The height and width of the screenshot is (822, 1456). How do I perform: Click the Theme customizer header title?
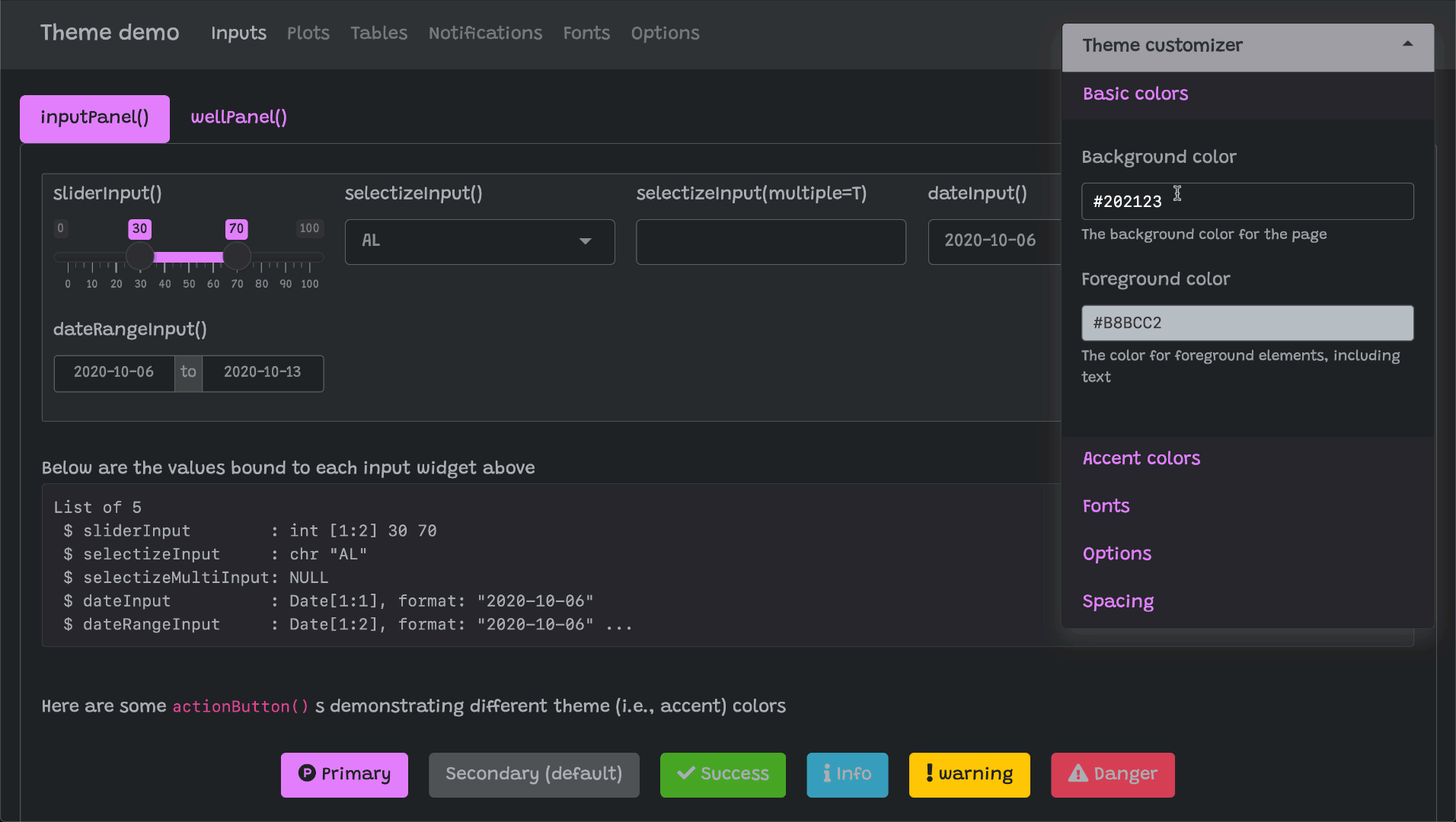(x=1162, y=46)
